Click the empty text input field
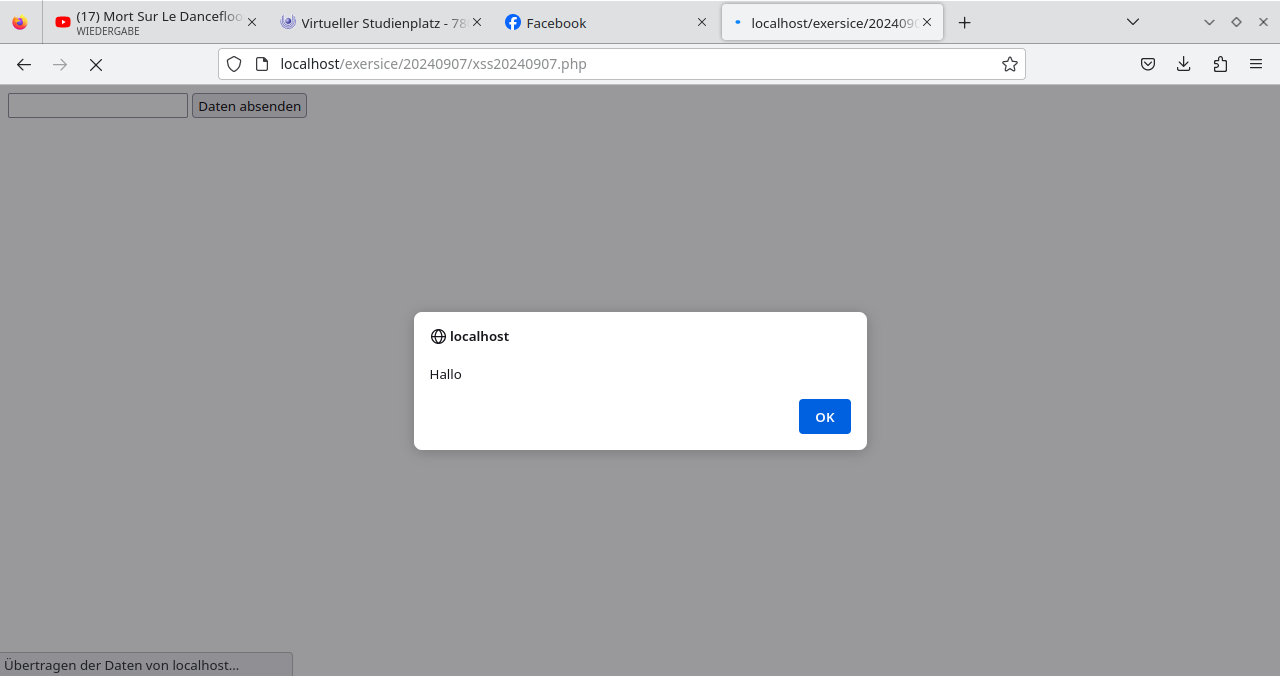 [x=98, y=106]
